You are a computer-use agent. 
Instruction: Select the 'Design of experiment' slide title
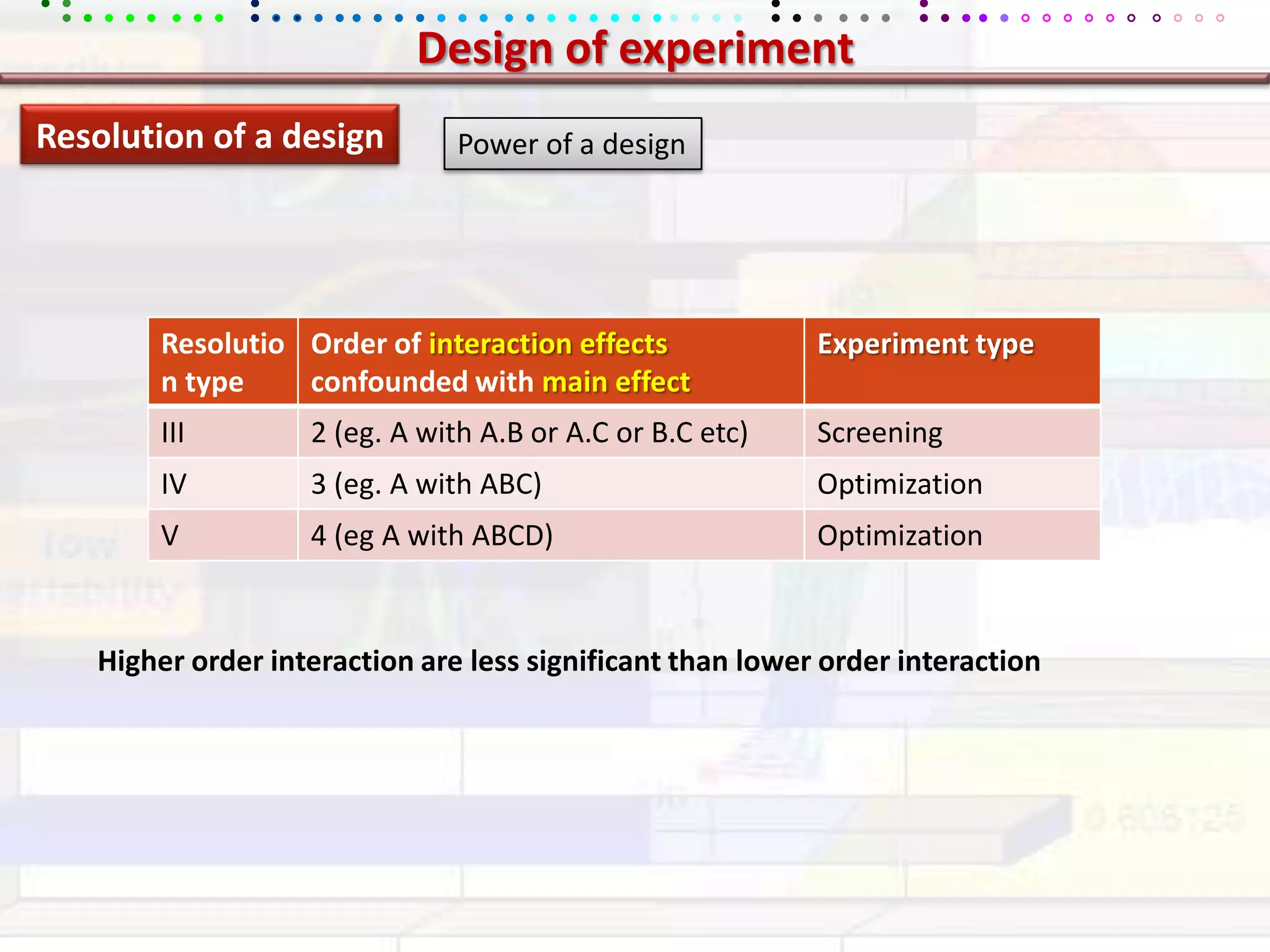[x=635, y=48]
